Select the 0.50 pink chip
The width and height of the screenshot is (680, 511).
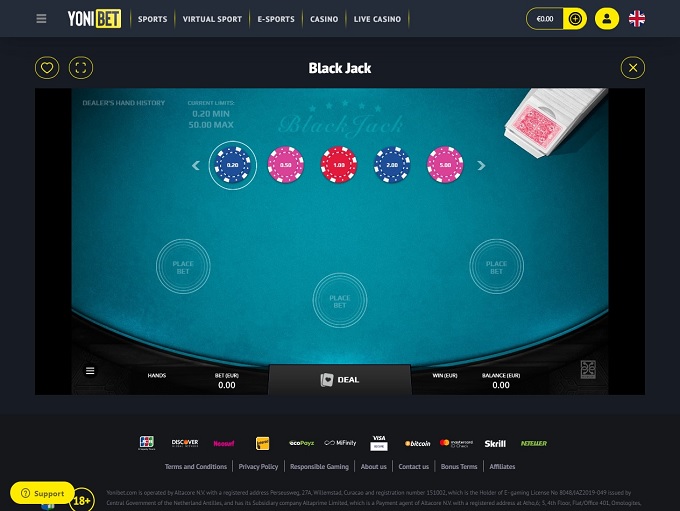click(286, 165)
